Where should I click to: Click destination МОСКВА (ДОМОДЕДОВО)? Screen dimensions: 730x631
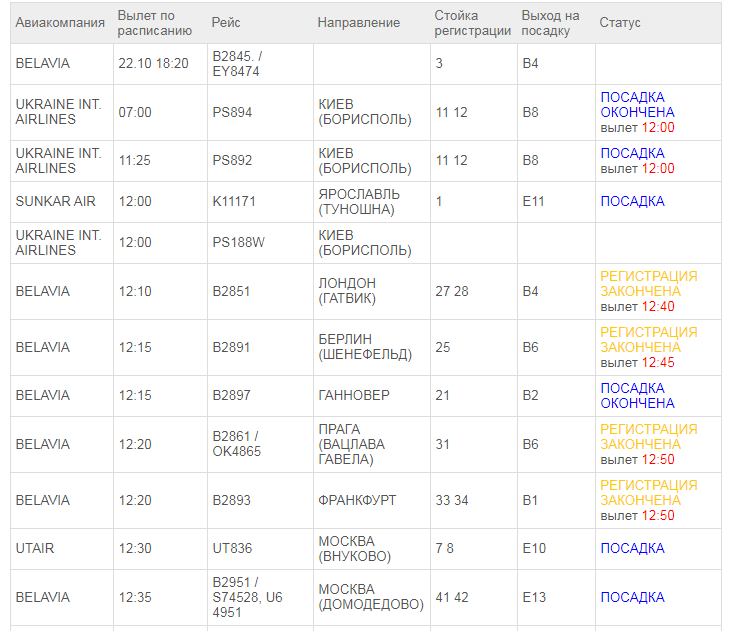371,597
